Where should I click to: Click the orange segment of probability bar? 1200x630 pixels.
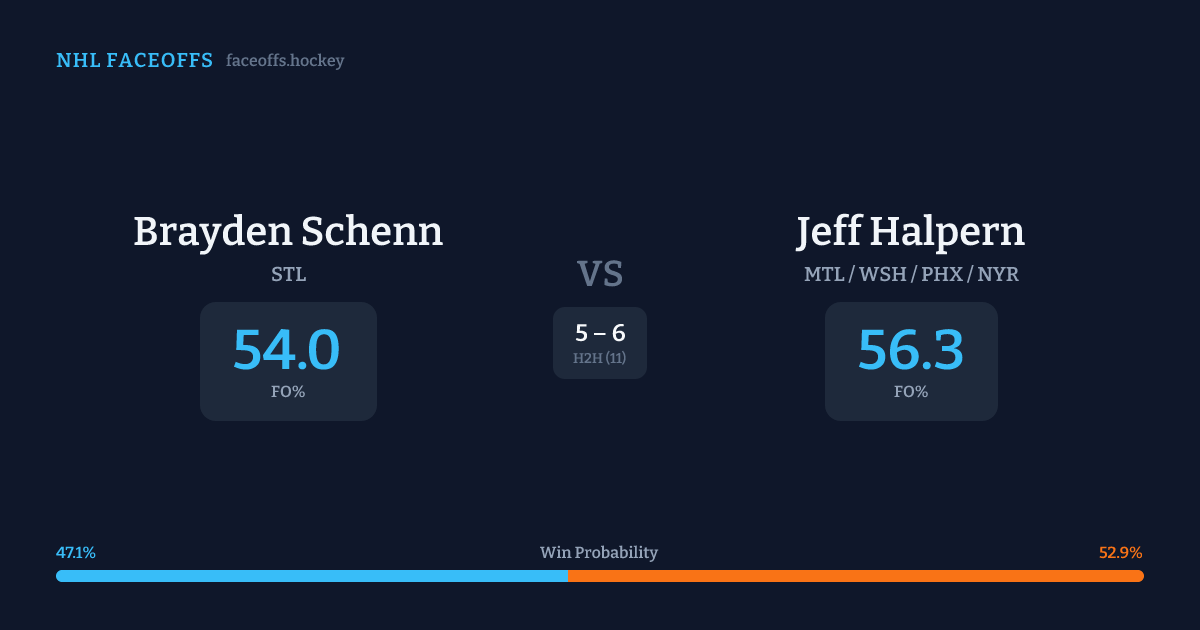(856, 576)
